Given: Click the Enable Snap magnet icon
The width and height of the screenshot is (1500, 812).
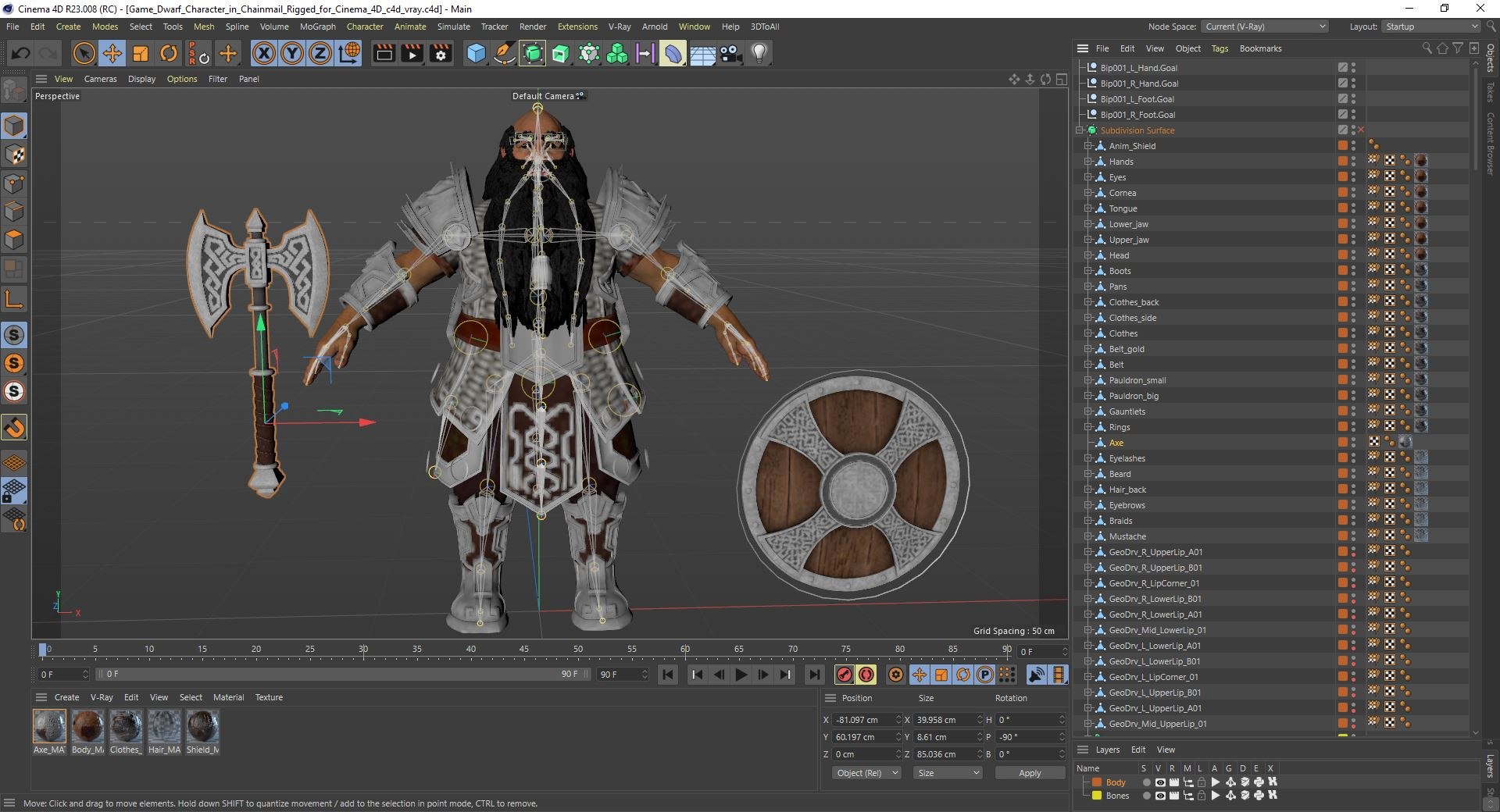Looking at the screenshot, I should click(14, 427).
